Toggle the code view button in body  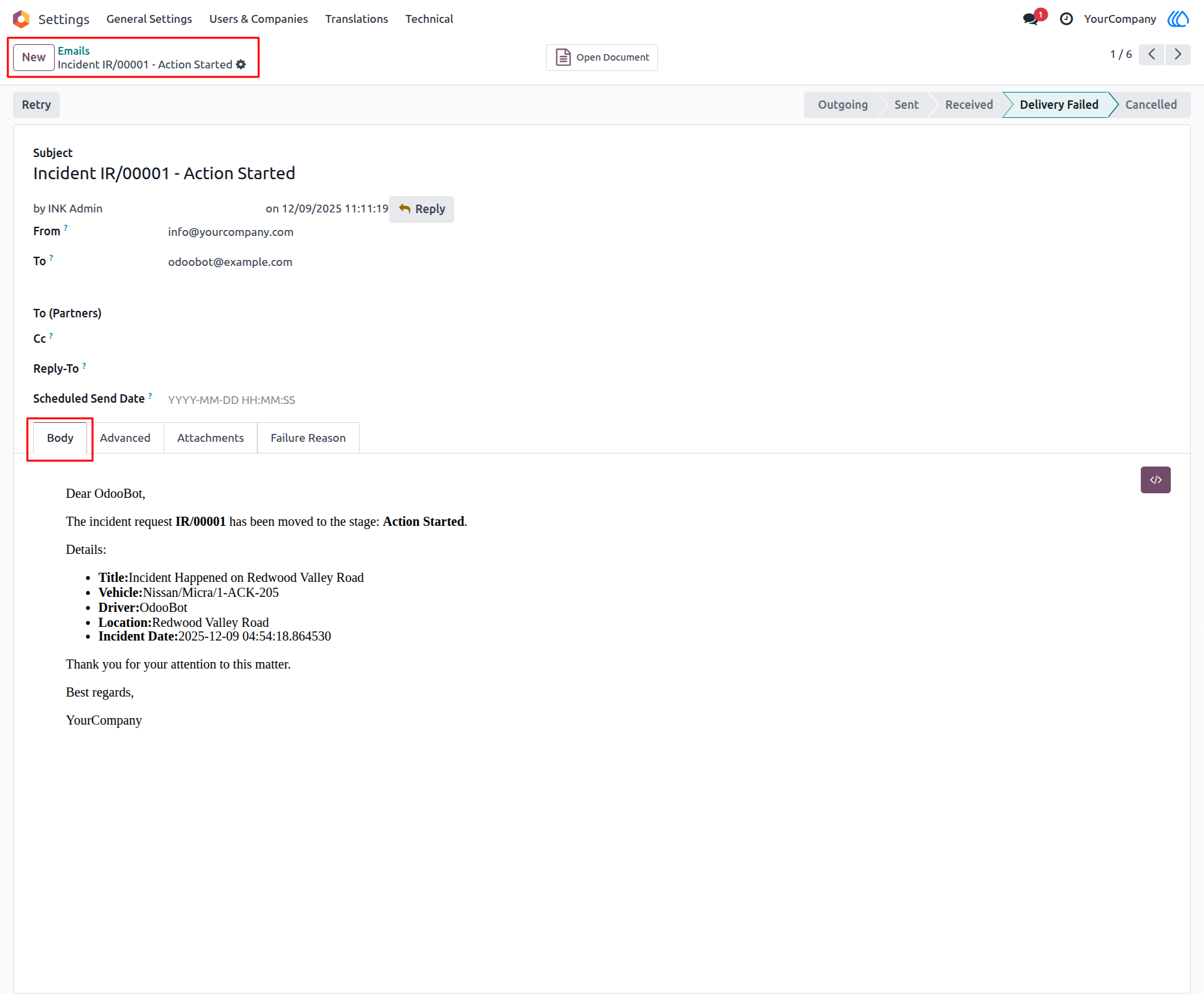(1155, 480)
